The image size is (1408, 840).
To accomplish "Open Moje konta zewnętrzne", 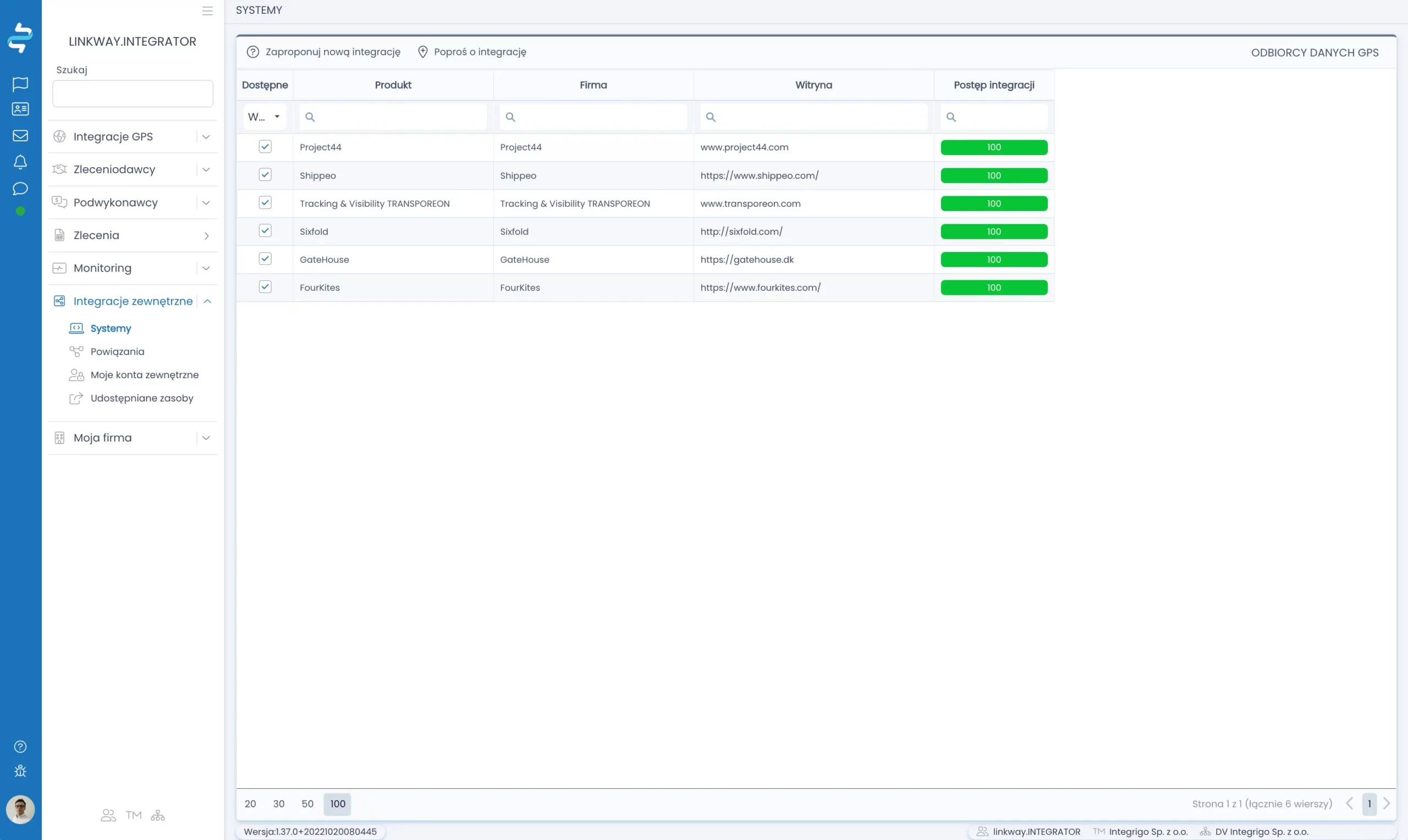I will pyautogui.click(x=144, y=375).
